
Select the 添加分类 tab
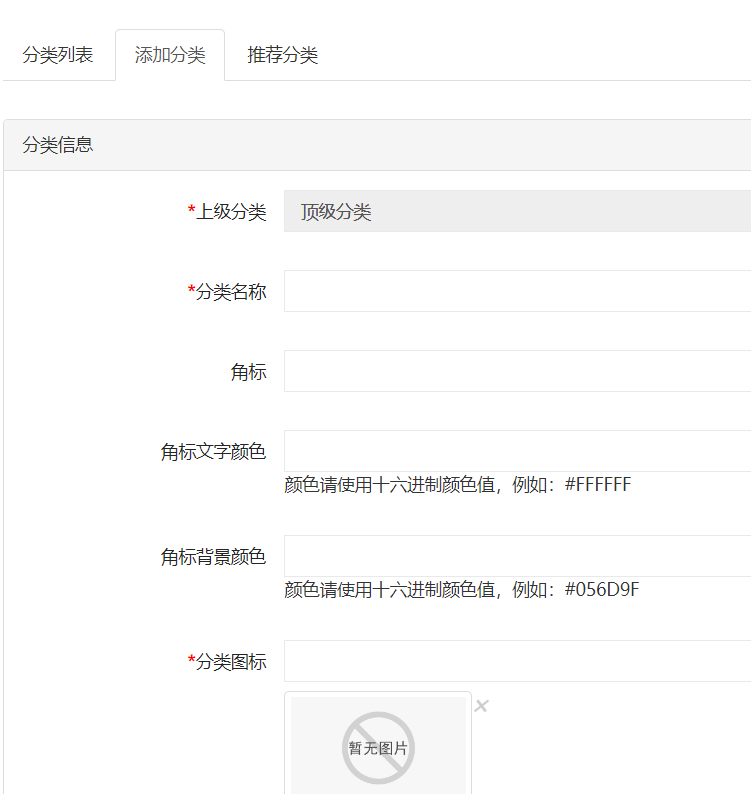(170, 55)
